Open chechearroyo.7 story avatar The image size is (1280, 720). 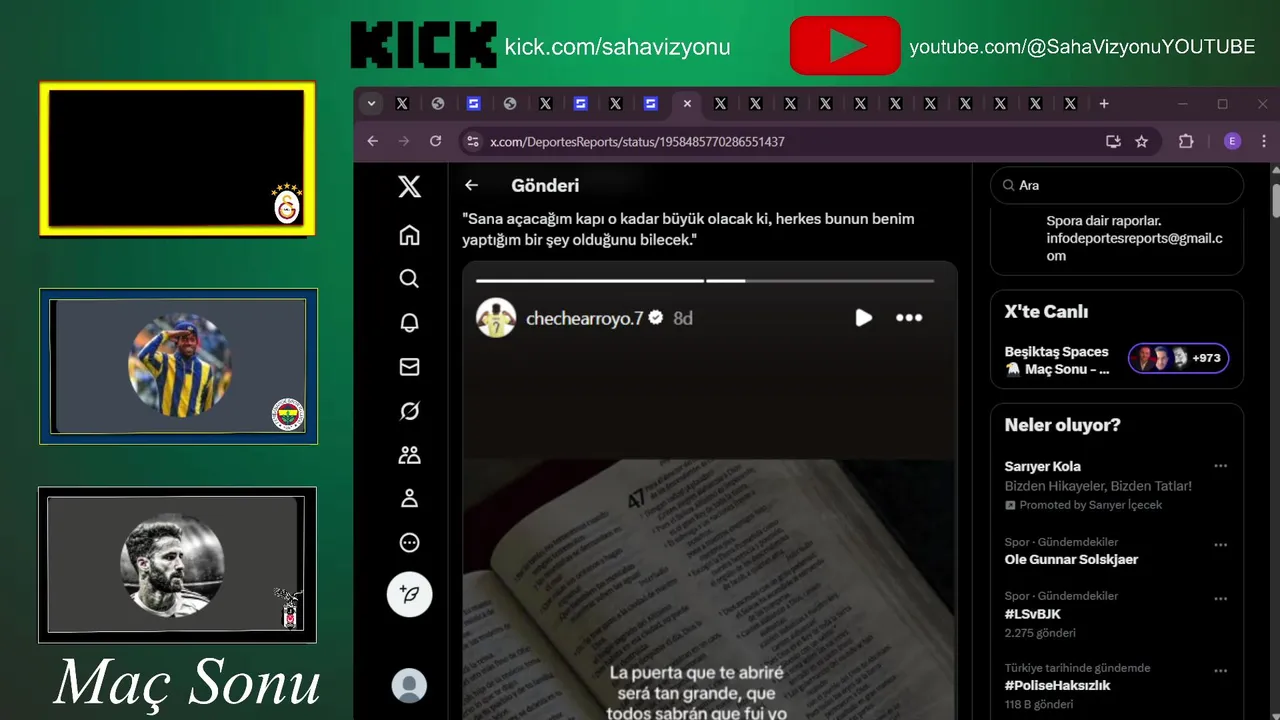(496, 318)
